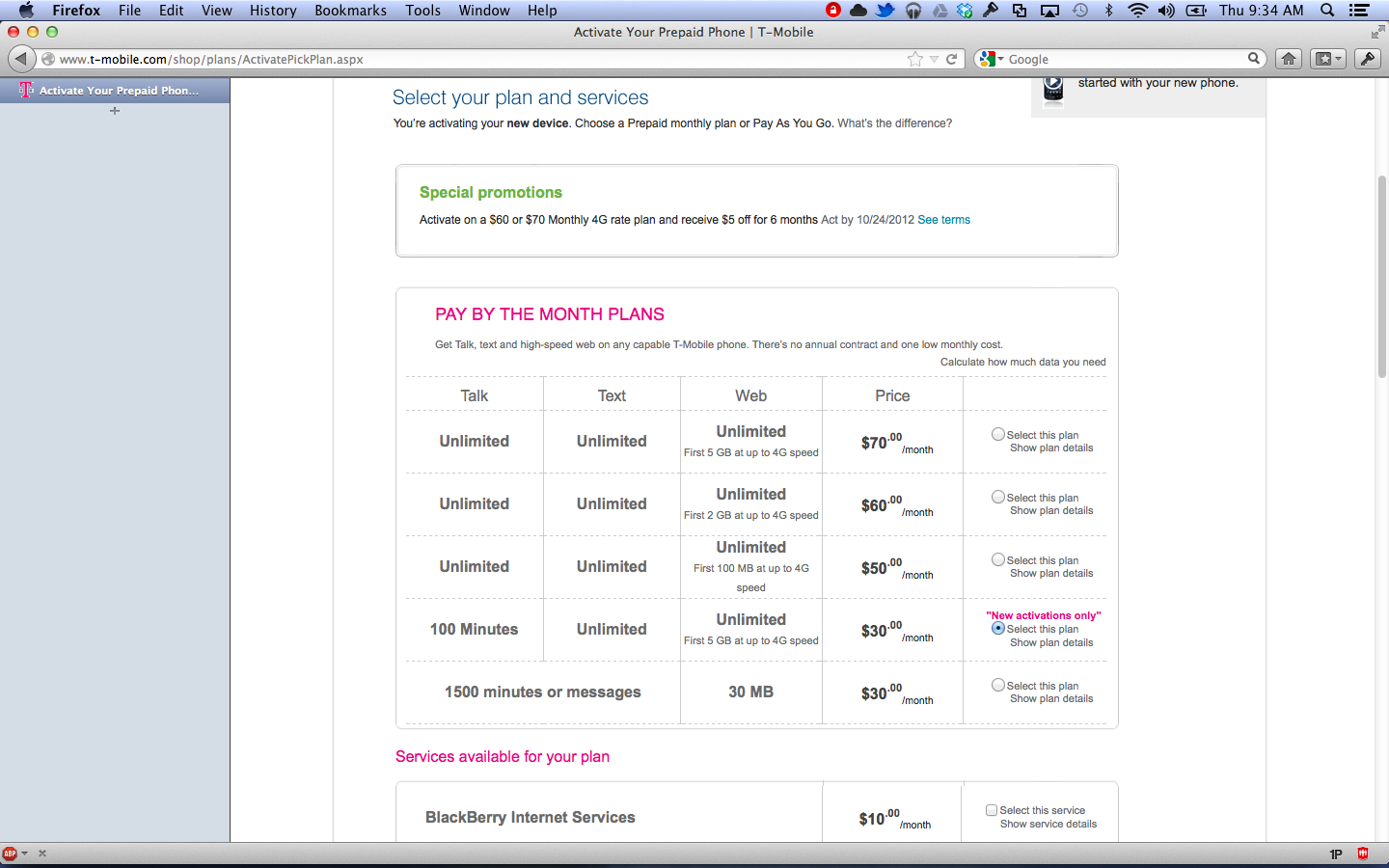The height and width of the screenshot is (868, 1389).
Task: Click the headphones menu bar icon
Action: click(x=912, y=11)
